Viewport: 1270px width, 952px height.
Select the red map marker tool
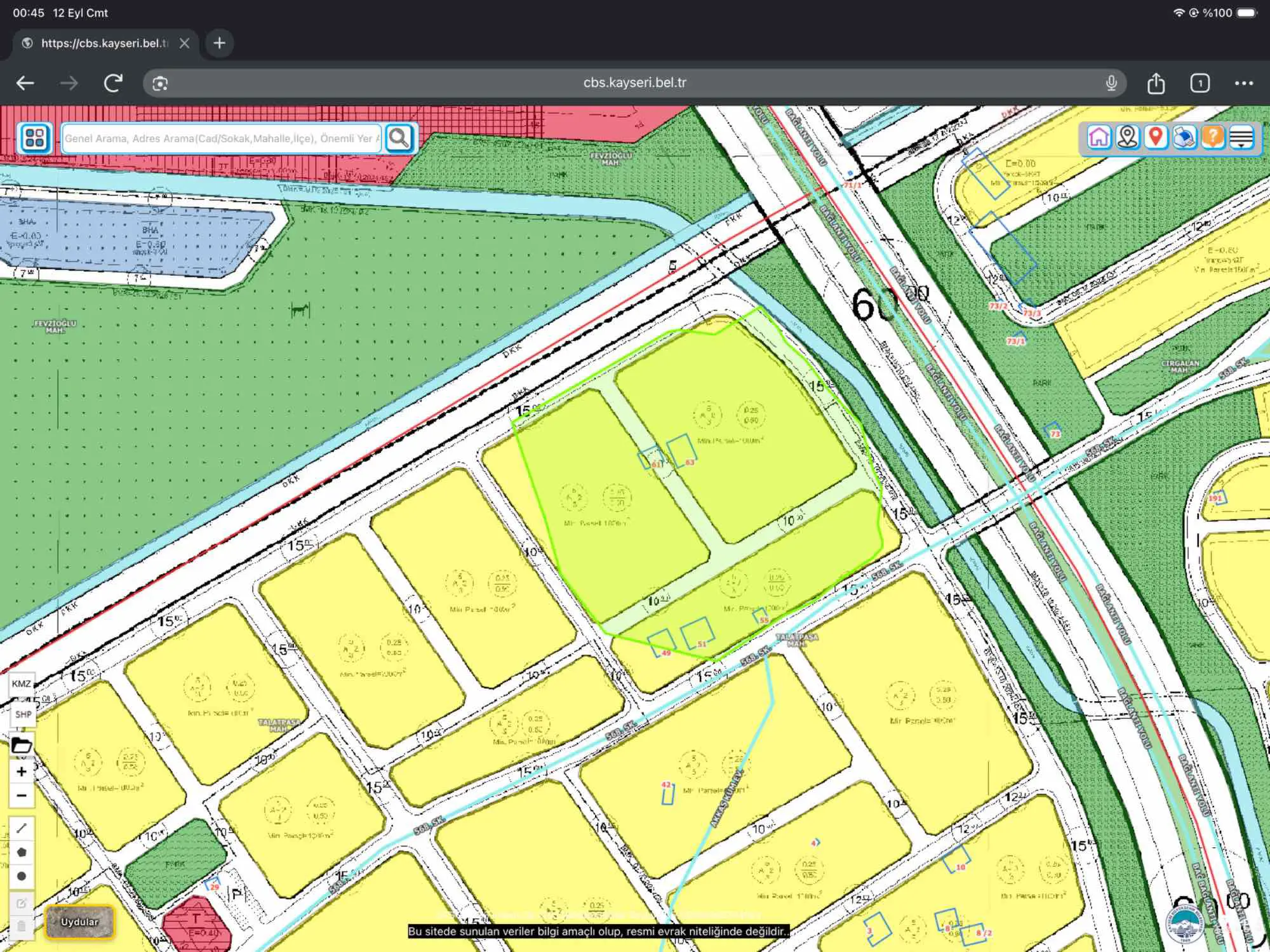(1156, 137)
